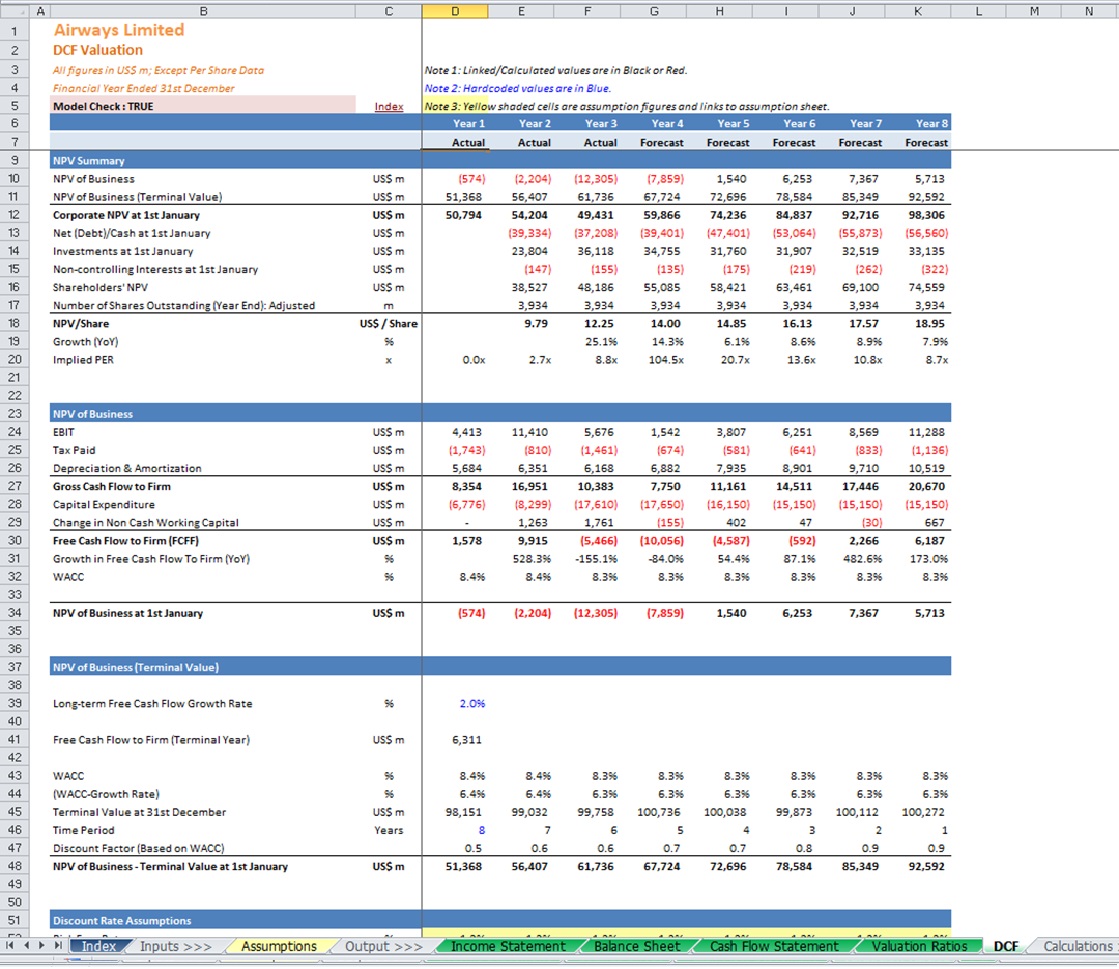Viewport: 1119px width, 969px height.
Task: Click Year 3 Growth (YoY) value 25.1%
Action: (x=587, y=341)
